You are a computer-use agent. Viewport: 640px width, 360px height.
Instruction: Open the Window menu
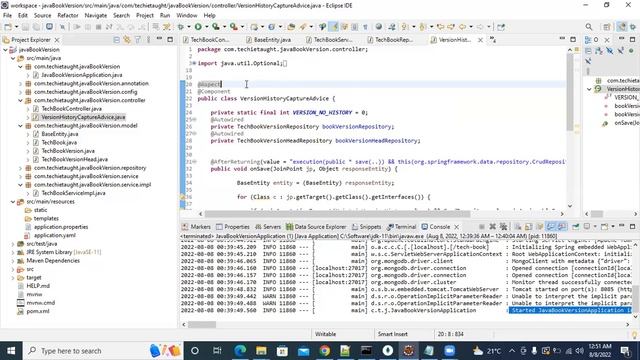pyautogui.click(x=187, y=16)
